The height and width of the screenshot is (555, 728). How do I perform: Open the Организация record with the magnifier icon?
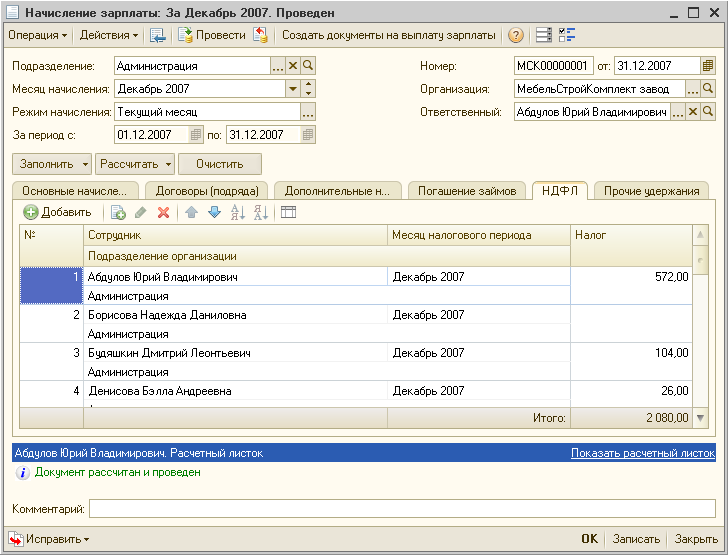(708, 88)
